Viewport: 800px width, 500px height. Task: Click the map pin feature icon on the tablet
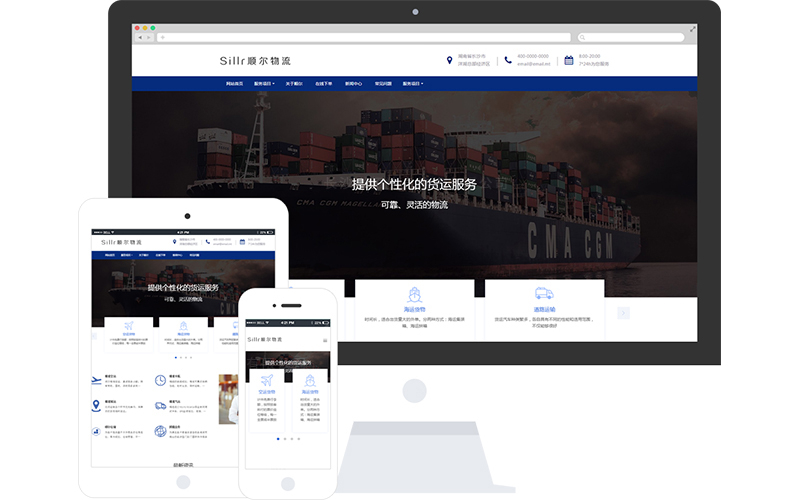pyautogui.click(x=96, y=406)
